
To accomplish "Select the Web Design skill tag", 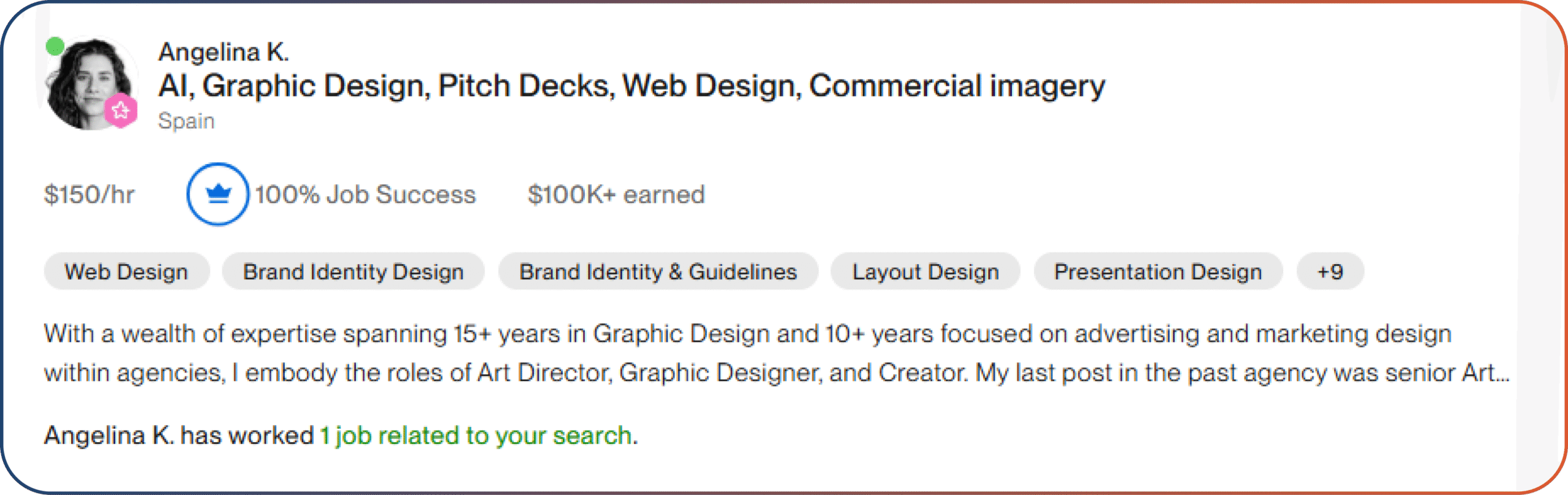I will [x=126, y=271].
